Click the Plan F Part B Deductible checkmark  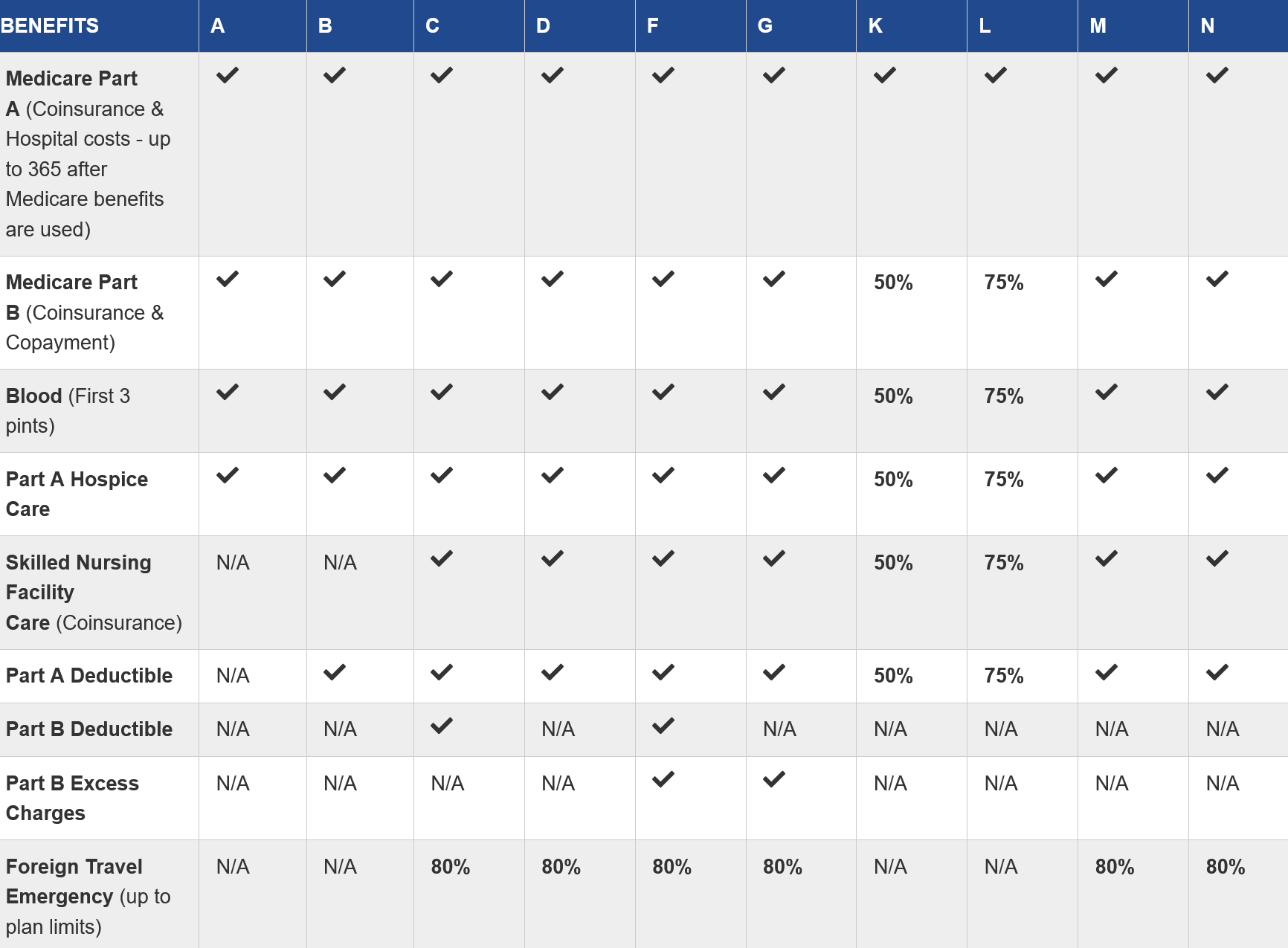point(663,726)
